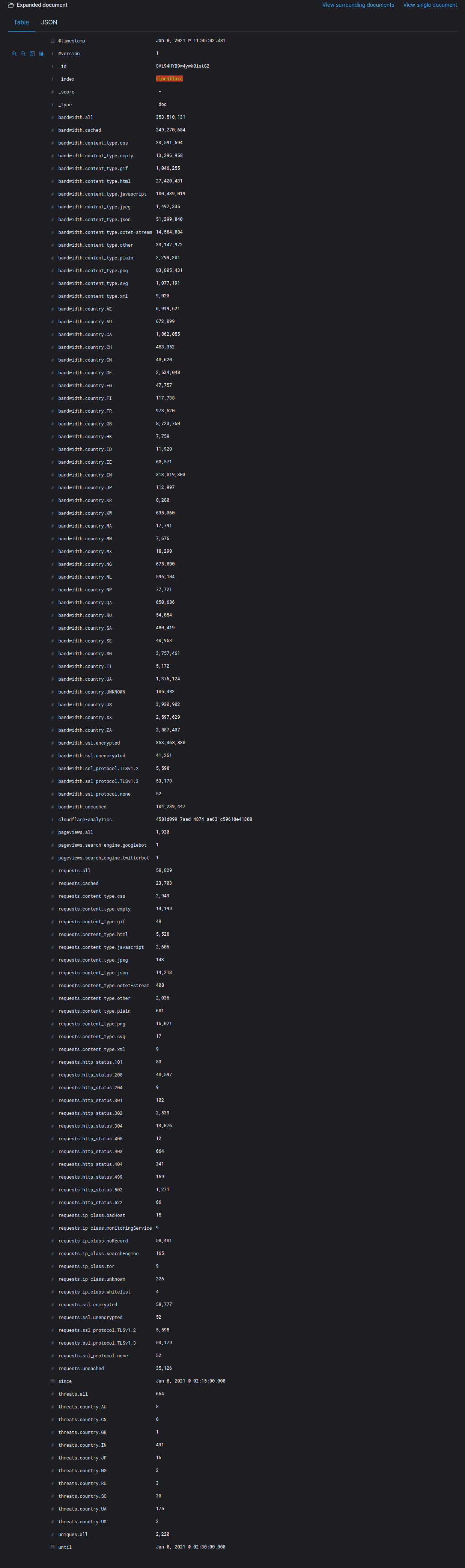Image resolution: width=465 pixels, height=1568 pixels.
Task: Filter out value on @version field
Action: pyautogui.click(x=23, y=54)
